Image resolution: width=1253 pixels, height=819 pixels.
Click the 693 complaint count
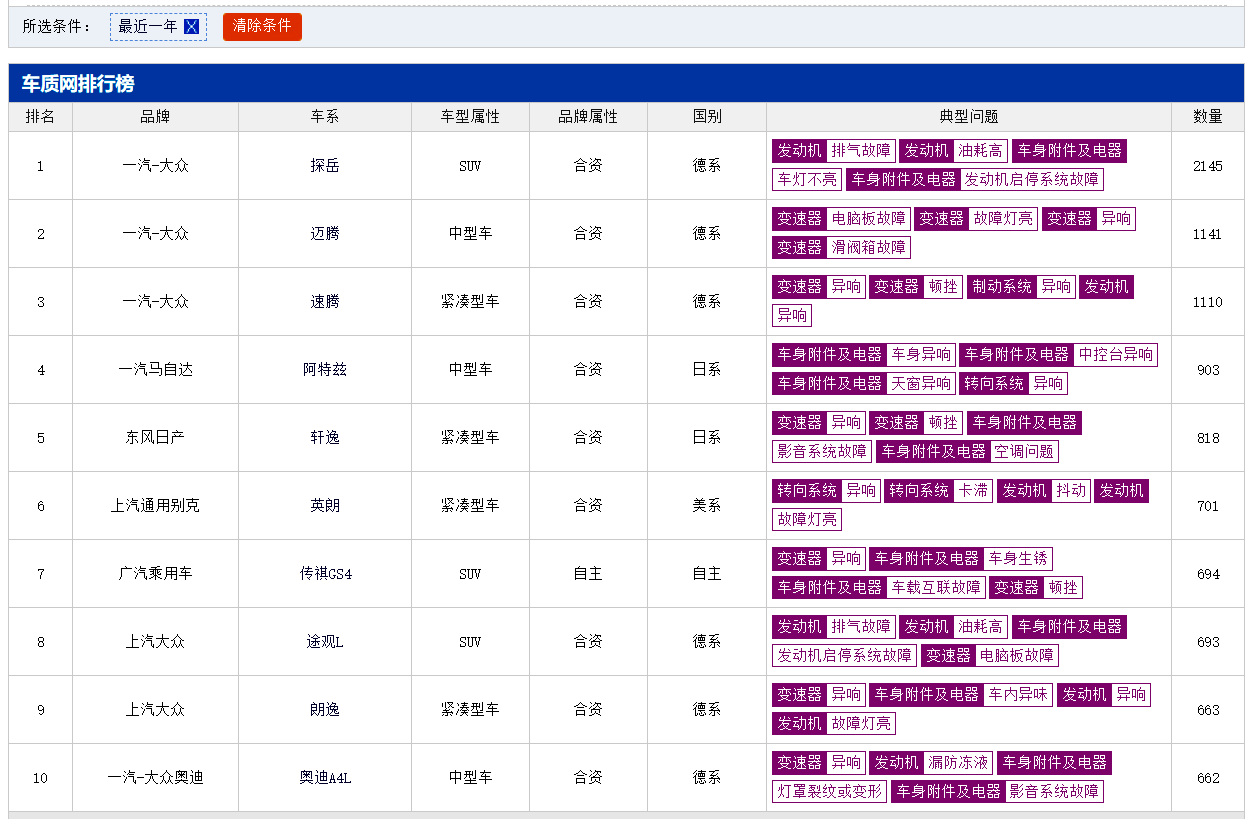[x=1208, y=642]
